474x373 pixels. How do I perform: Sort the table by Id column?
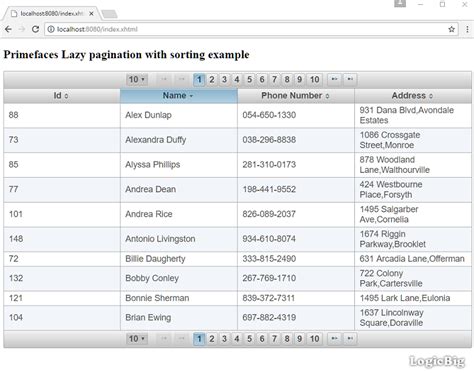(62, 96)
